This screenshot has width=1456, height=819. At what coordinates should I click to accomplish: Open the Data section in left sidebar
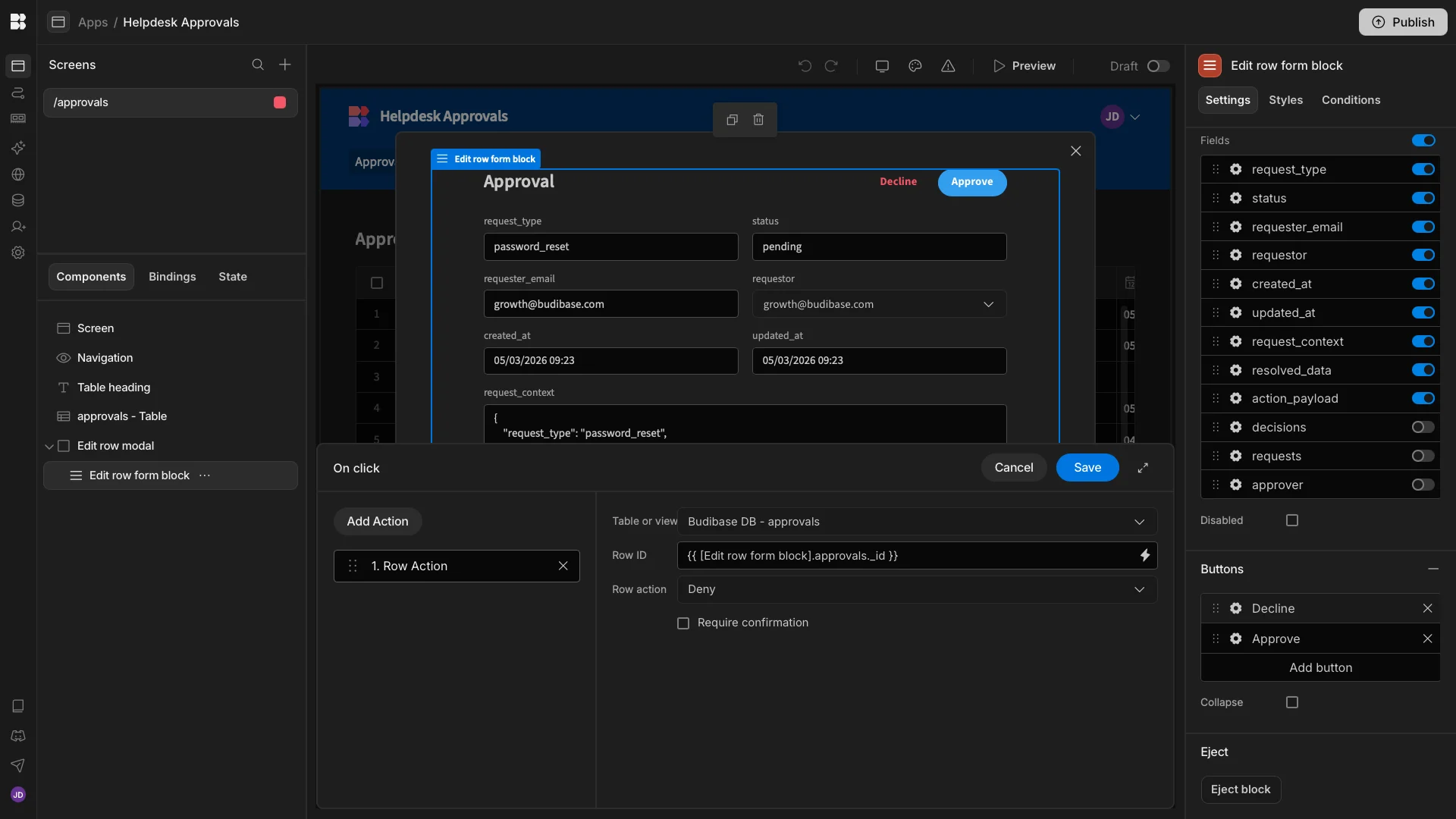[x=18, y=201]
